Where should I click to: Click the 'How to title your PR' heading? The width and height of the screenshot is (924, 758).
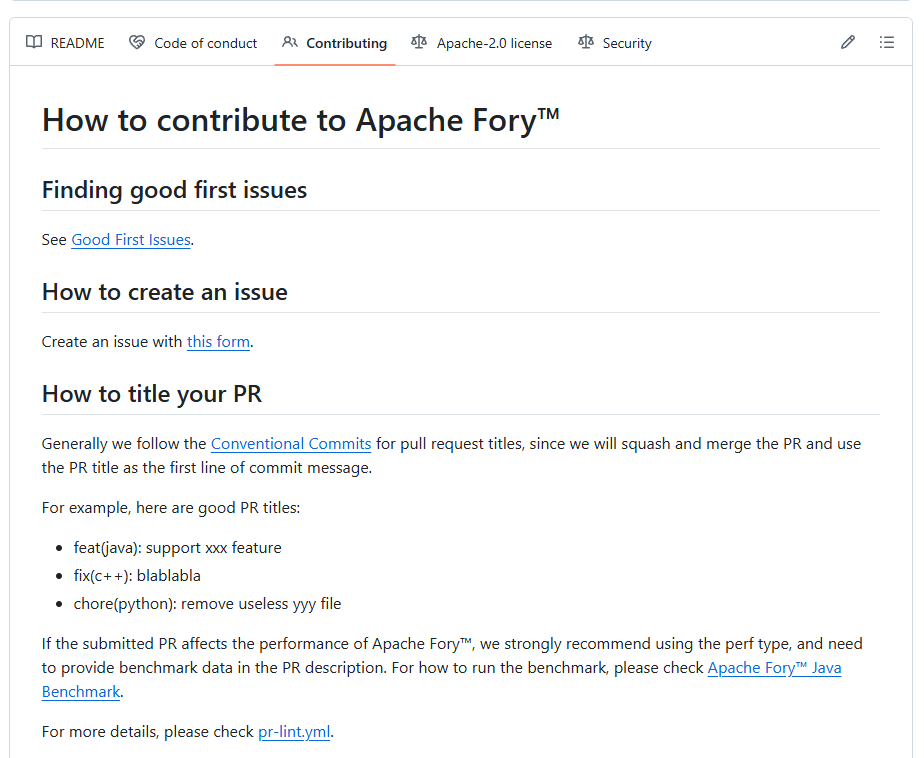[151, 394]
